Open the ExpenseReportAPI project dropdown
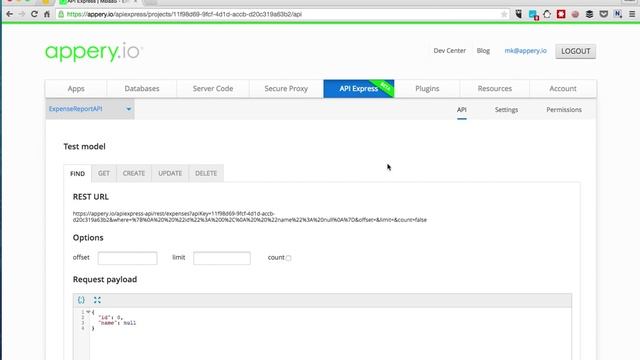 coord(90,109)
